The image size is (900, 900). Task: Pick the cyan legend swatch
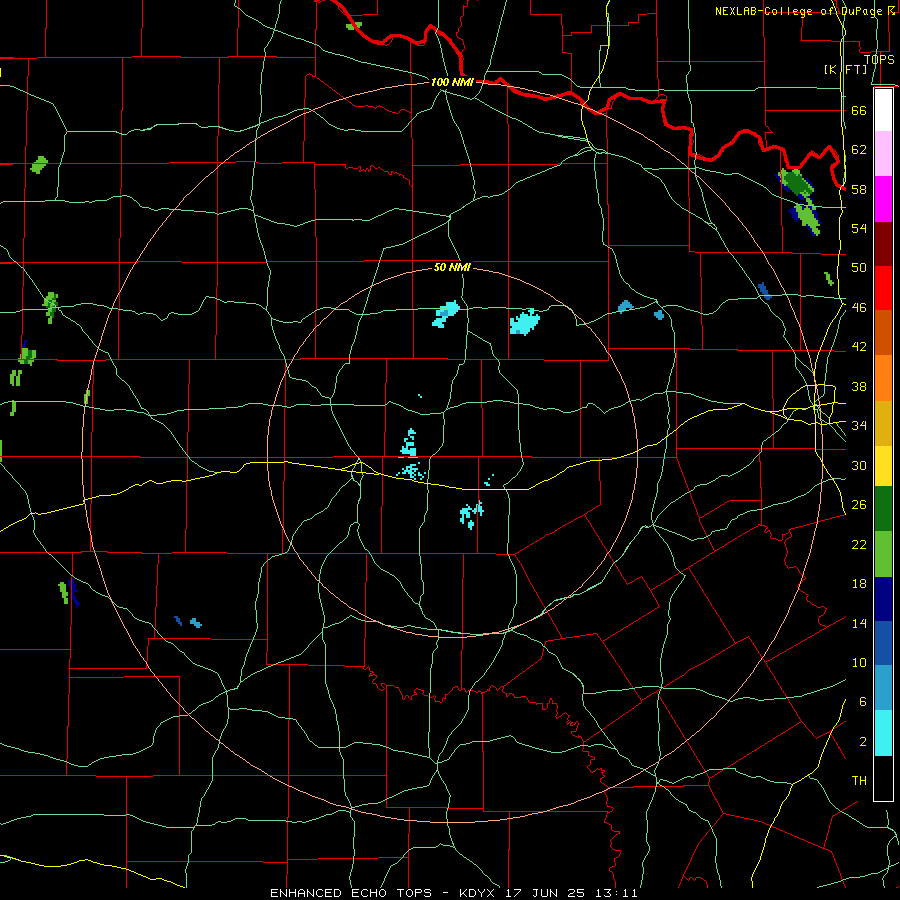[x=883, y=733]
